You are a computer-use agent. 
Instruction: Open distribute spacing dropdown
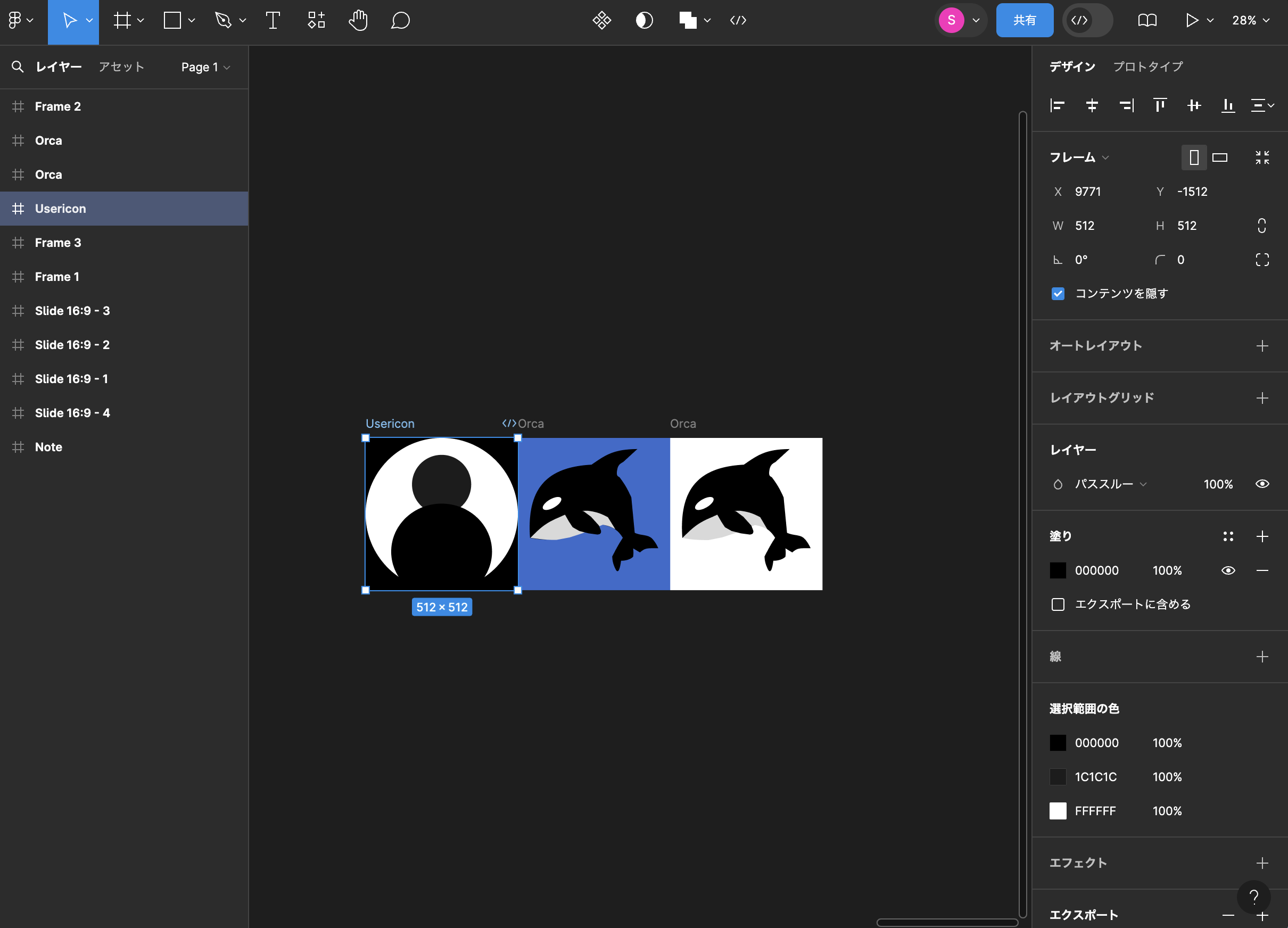1263,105
